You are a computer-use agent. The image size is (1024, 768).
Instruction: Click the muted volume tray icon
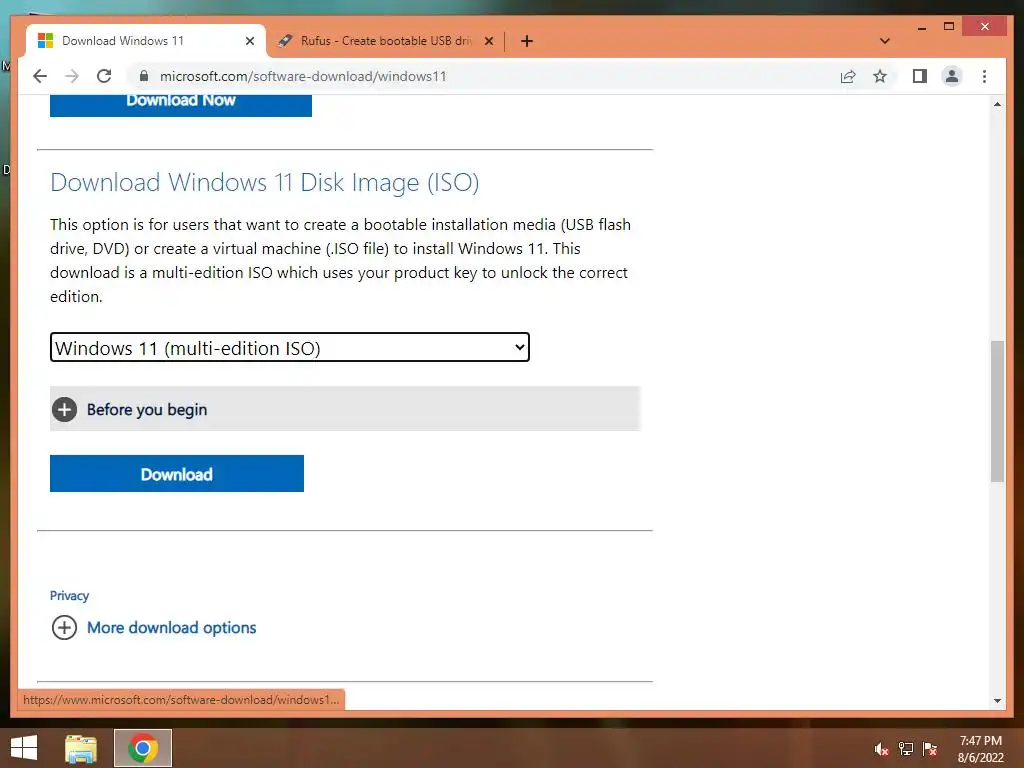coord(881,749)
